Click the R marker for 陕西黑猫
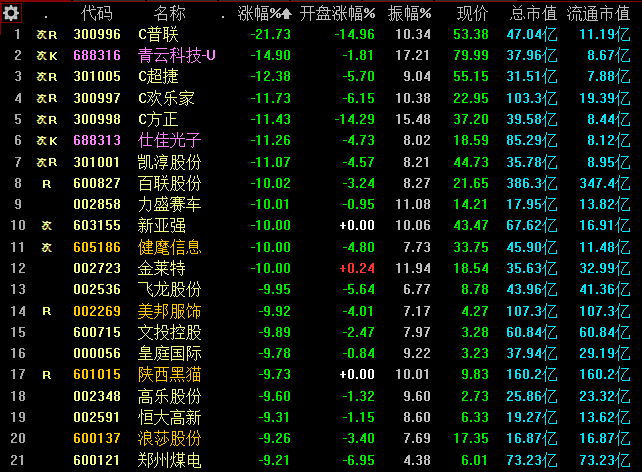 [47, 375]
